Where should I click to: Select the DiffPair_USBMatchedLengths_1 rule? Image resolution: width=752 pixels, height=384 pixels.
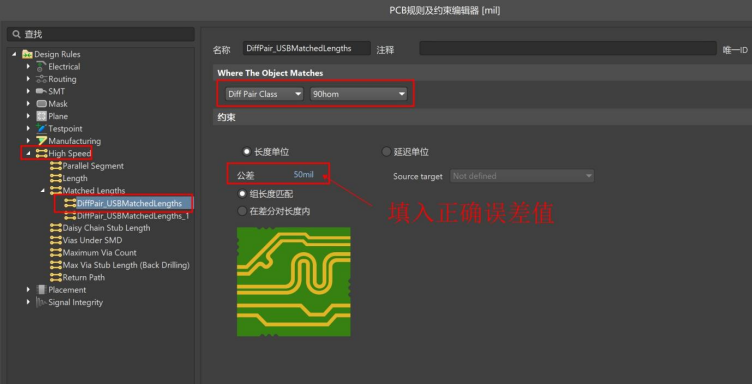tap(133, 216)
